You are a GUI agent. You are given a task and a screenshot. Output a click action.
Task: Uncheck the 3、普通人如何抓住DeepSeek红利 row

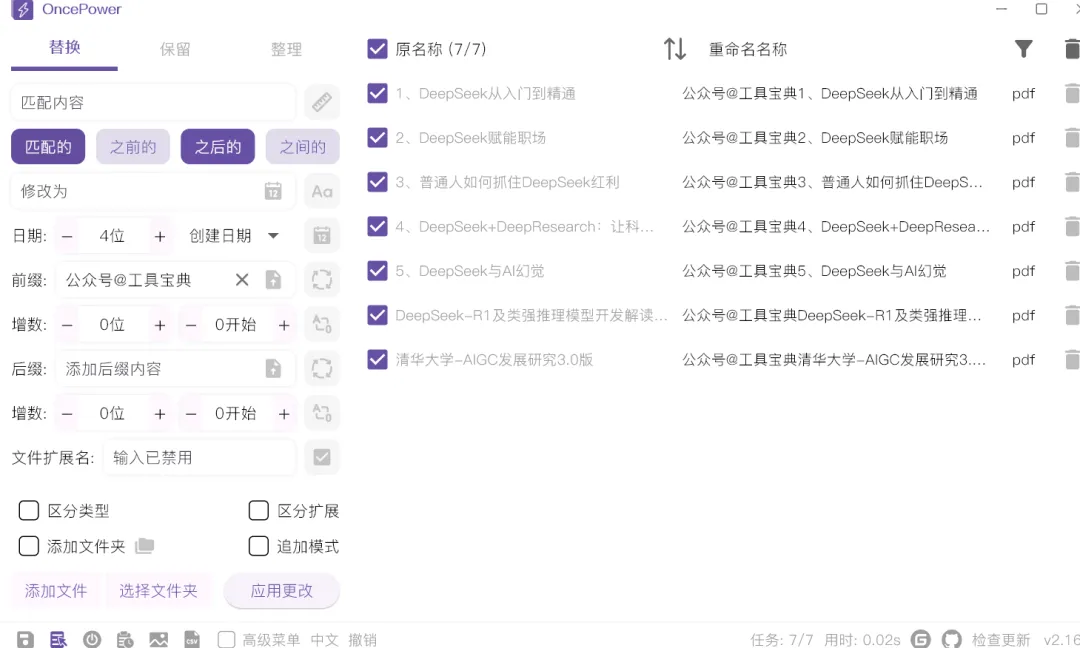point(377,182)
